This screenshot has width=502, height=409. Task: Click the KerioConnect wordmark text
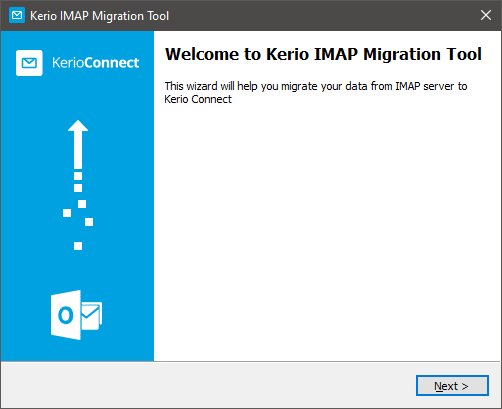pos(95,63)
